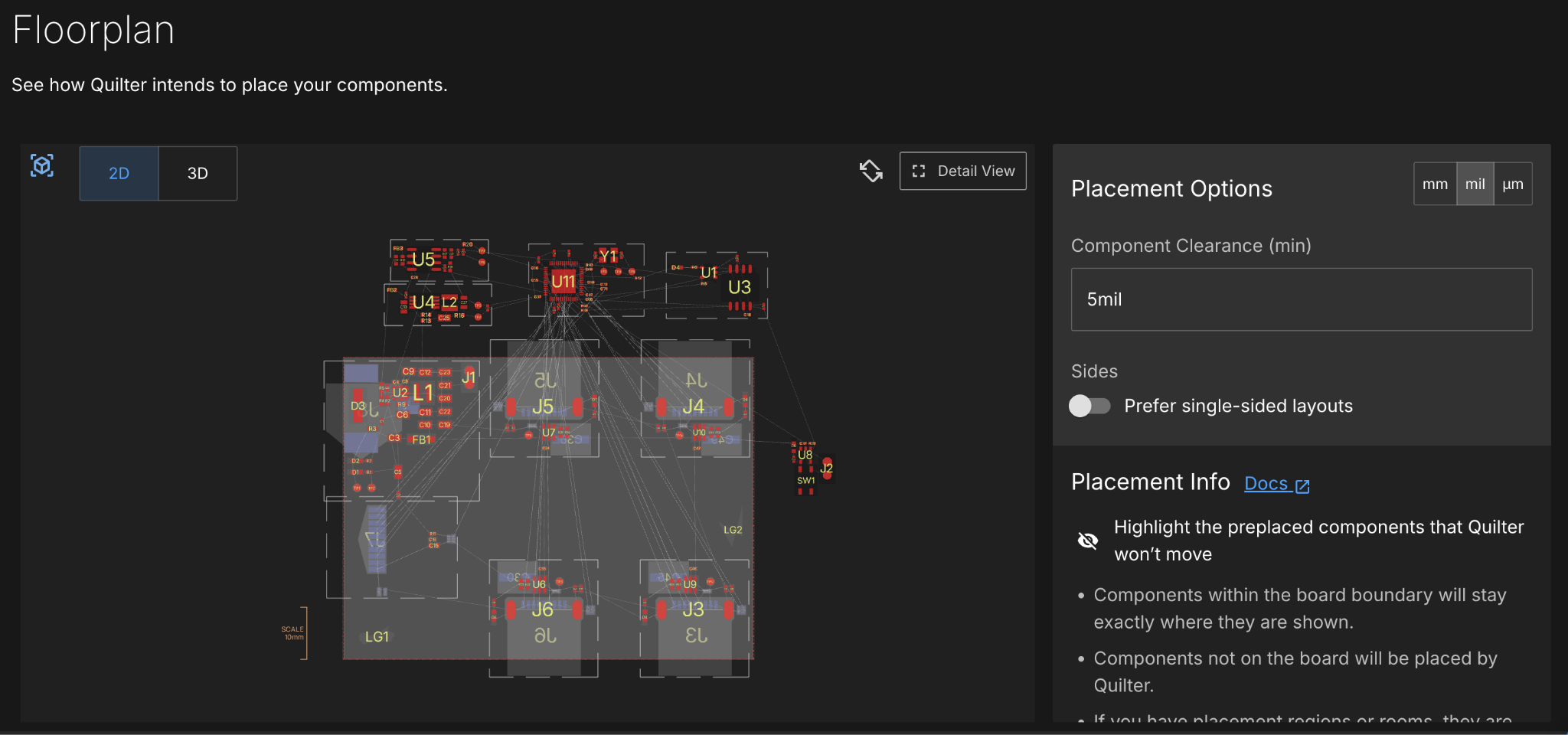Select component U3 on the floorplan
Image resolution: width=1568 pixels, height=735 pixels.
(740, 287)
